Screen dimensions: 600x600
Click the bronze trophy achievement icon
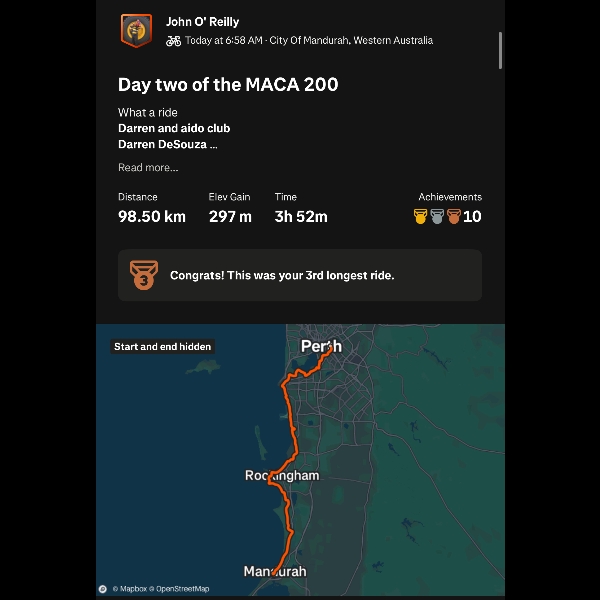[453, 216]
